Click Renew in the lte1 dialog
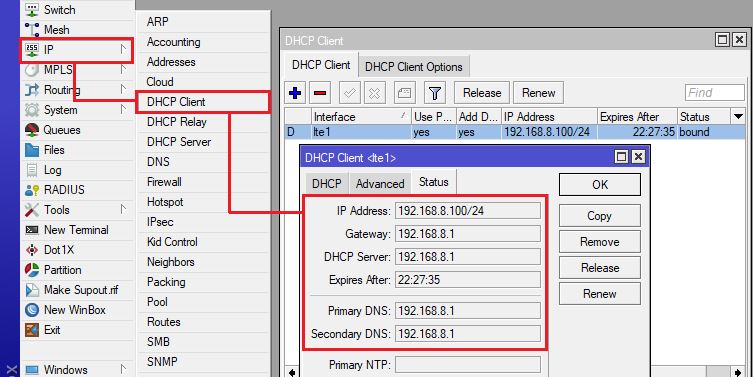The image size is (753, 377). [x=600, y=293]
